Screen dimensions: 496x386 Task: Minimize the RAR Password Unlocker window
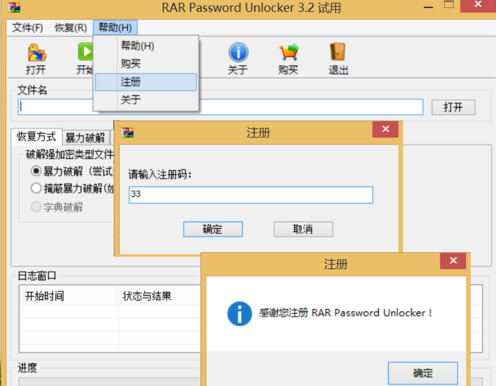tap(428, 7)
